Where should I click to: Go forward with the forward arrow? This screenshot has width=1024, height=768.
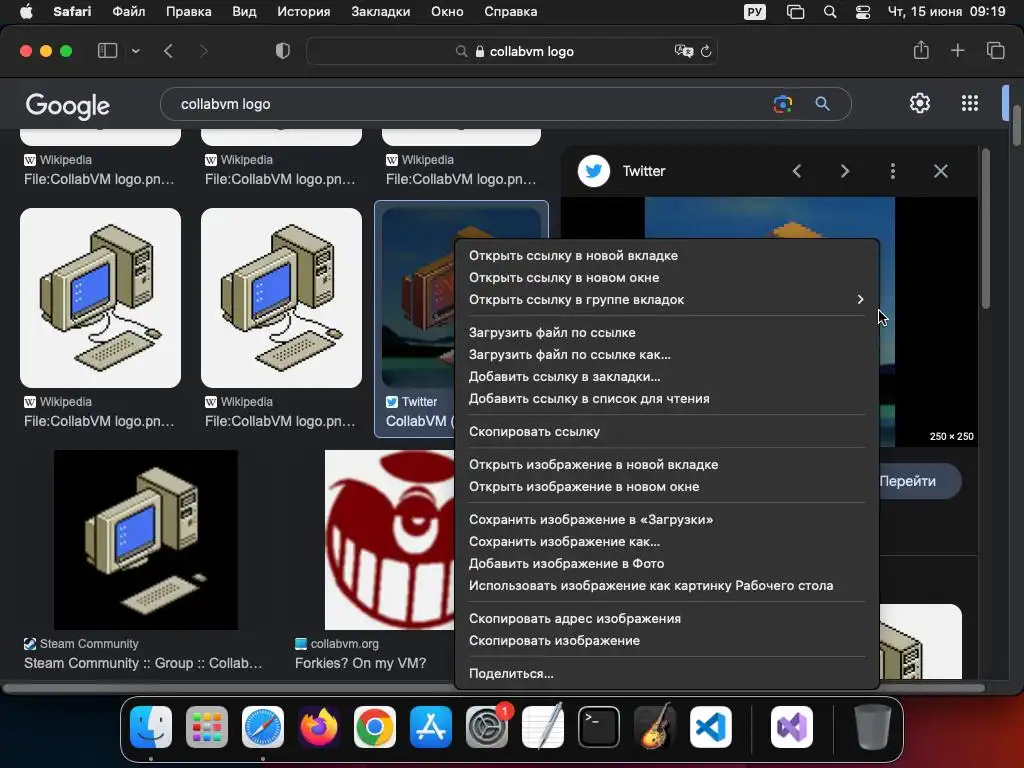pos(203,51)
